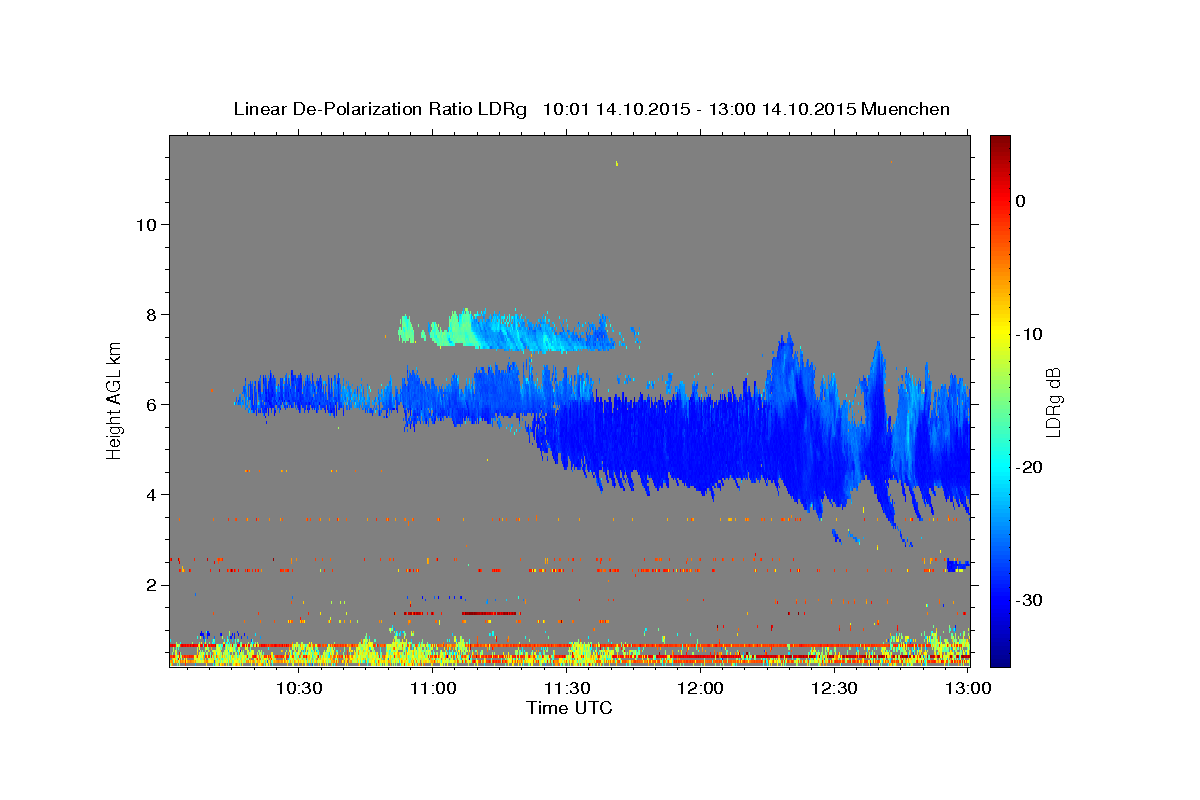Image resolution: width=1200 pixels, height=800 pixels.
Task: Click the height label '2'
Action: [151, 585]
